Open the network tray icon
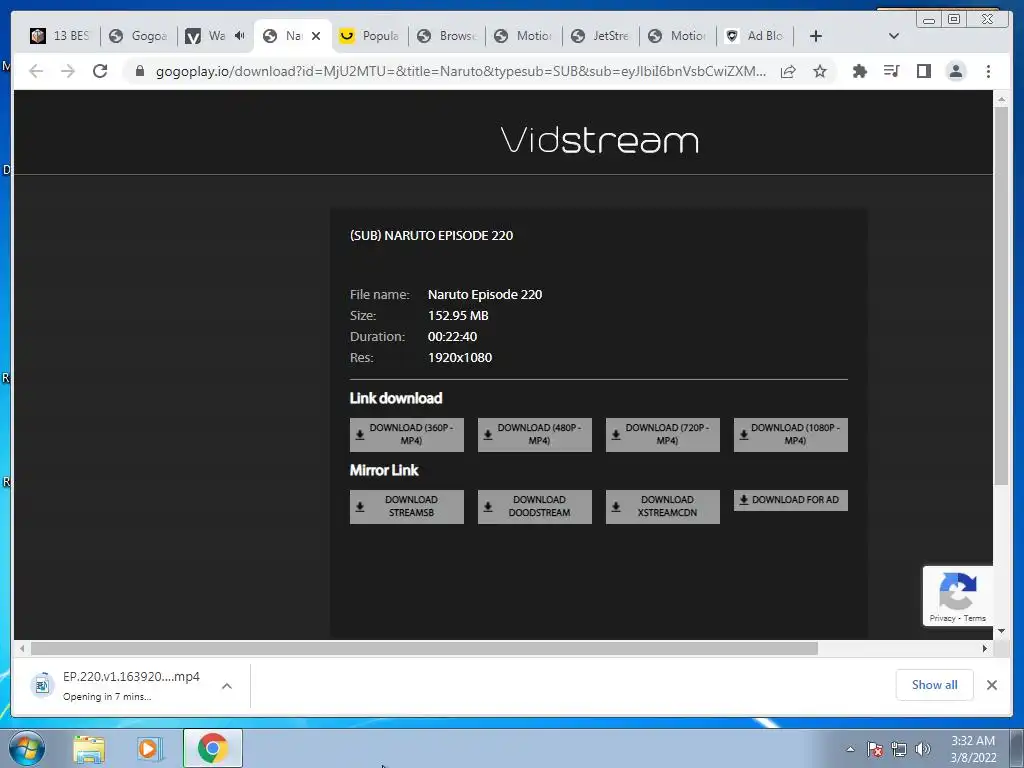This screenshot has width=1024, height=768. [x=899, y=749]
